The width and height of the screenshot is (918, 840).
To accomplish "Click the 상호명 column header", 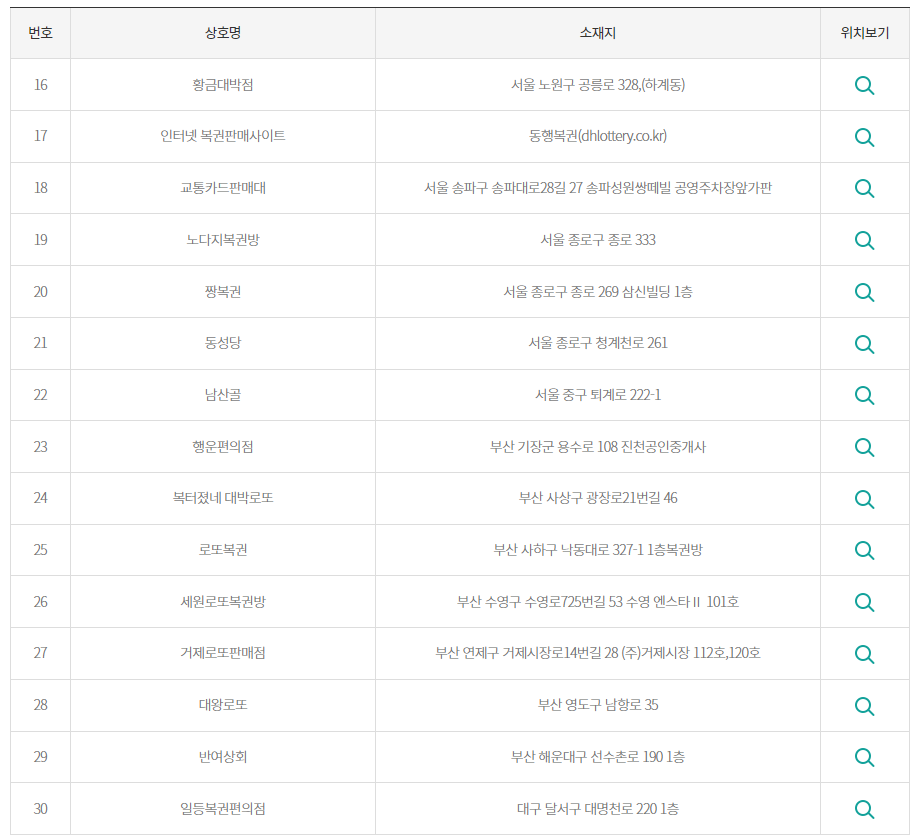I will tap(222, 33).
